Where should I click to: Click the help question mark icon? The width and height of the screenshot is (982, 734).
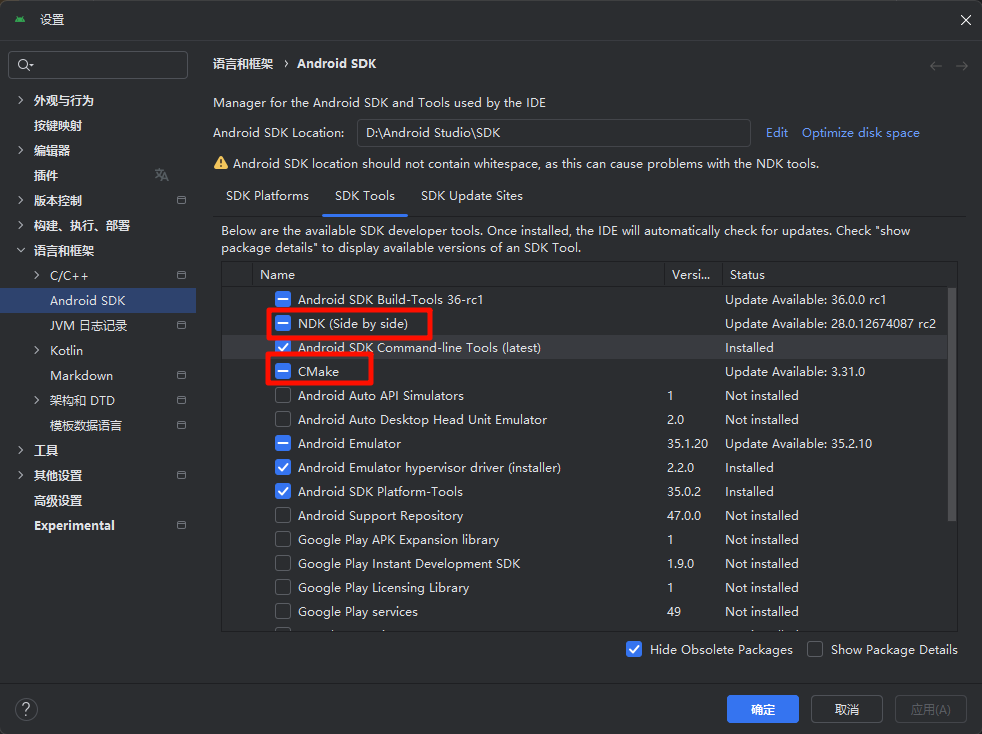click(x=27, y=709)
